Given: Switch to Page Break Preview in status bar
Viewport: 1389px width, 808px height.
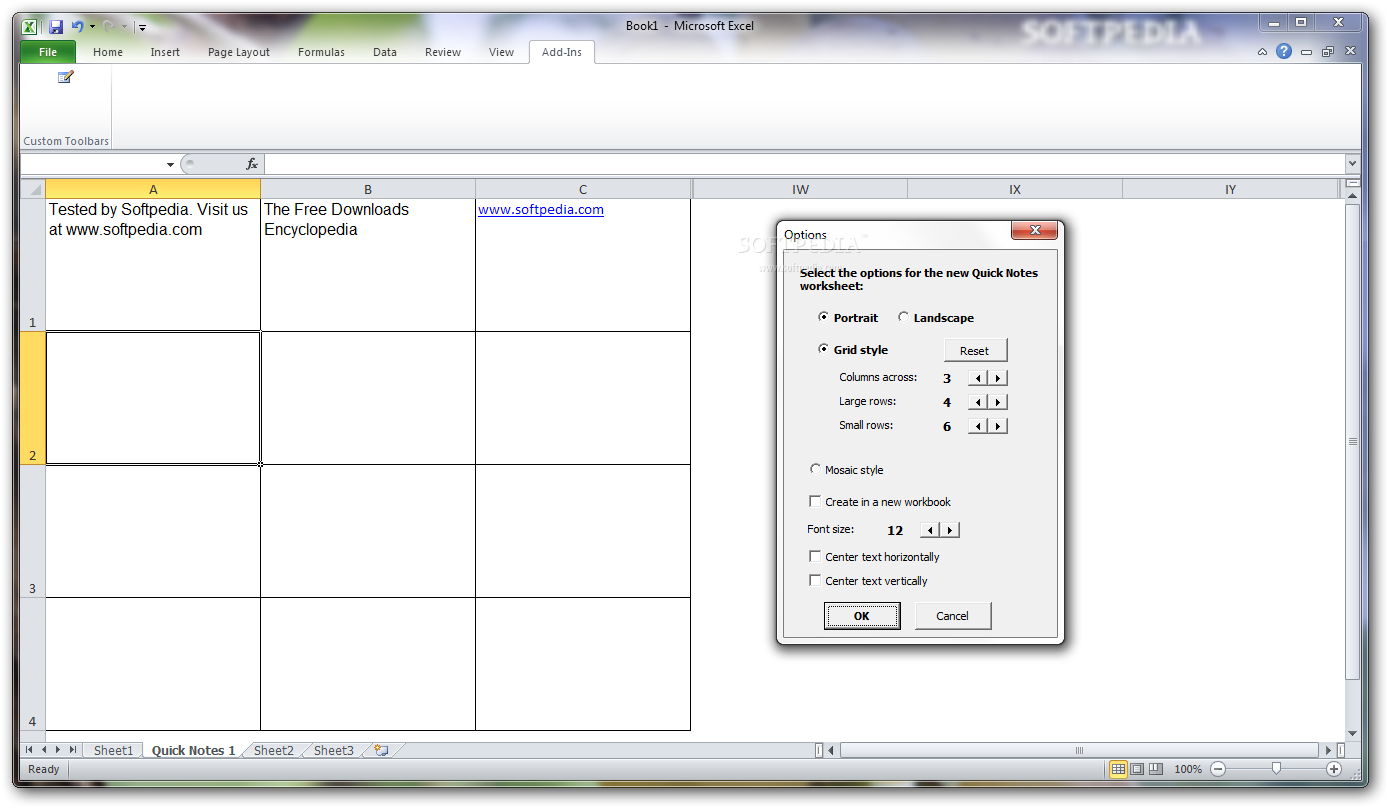Looking at the screenshot, I should pyautogui.click(x=1156, y=769).
